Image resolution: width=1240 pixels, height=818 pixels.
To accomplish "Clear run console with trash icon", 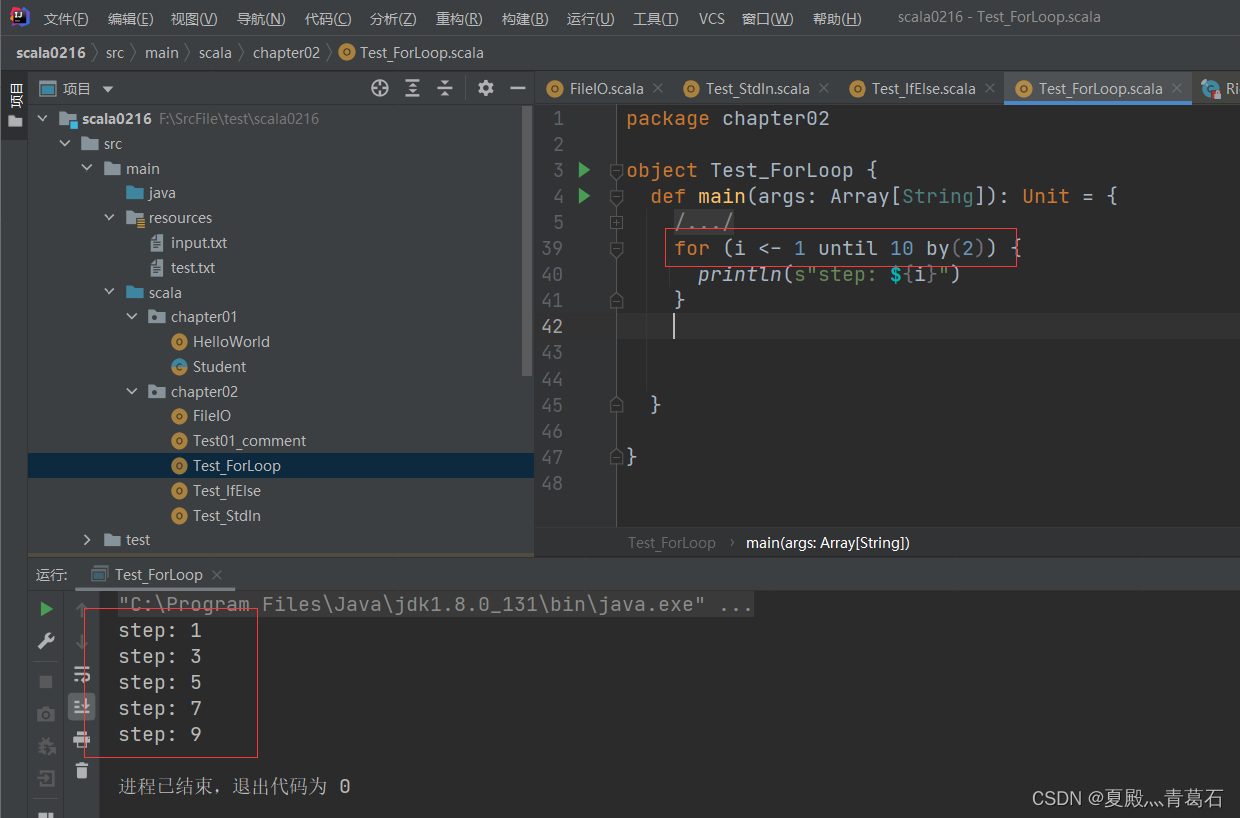I will pos(82,771).
